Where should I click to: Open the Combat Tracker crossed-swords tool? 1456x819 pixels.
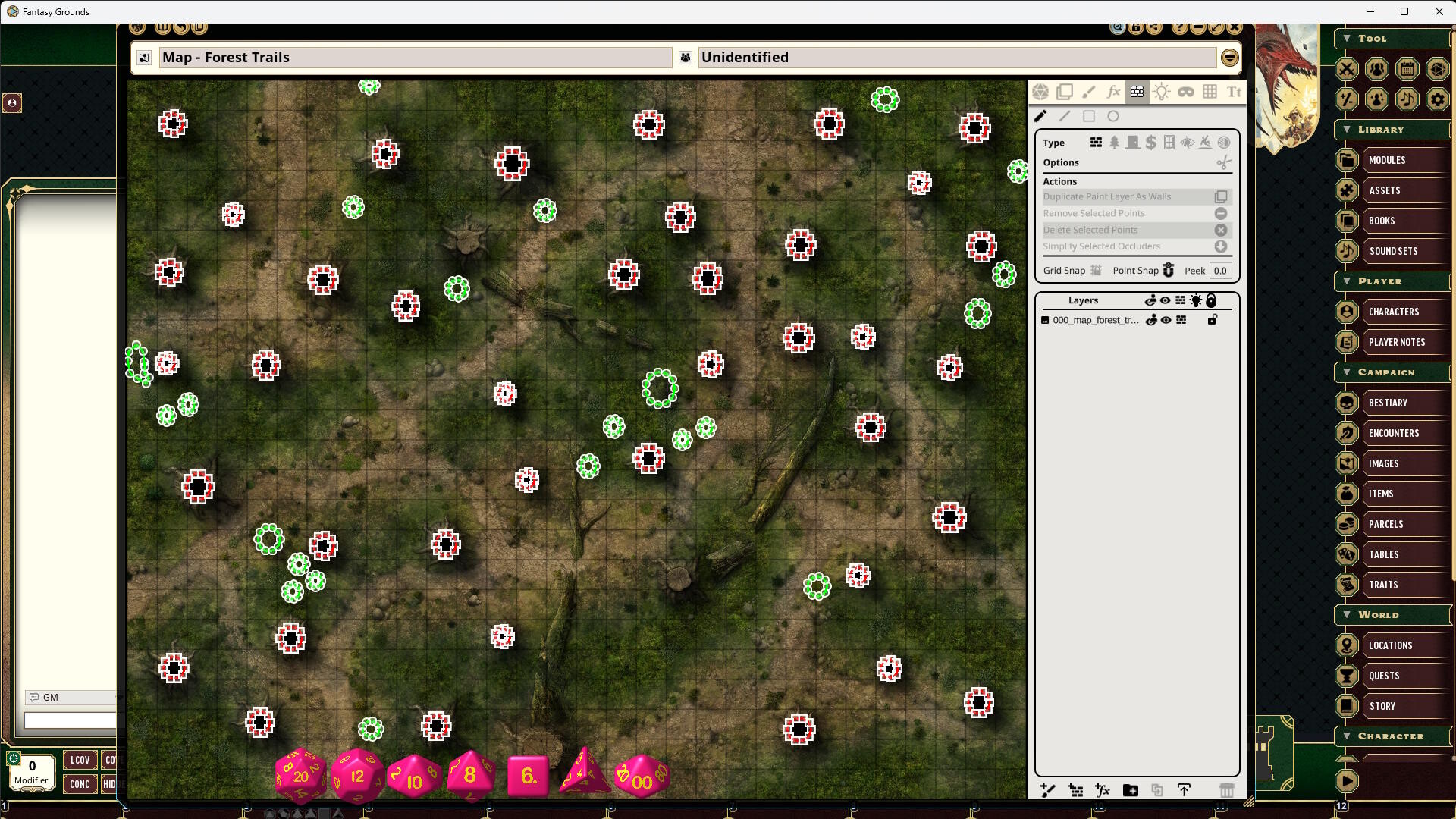[1347, 69]
